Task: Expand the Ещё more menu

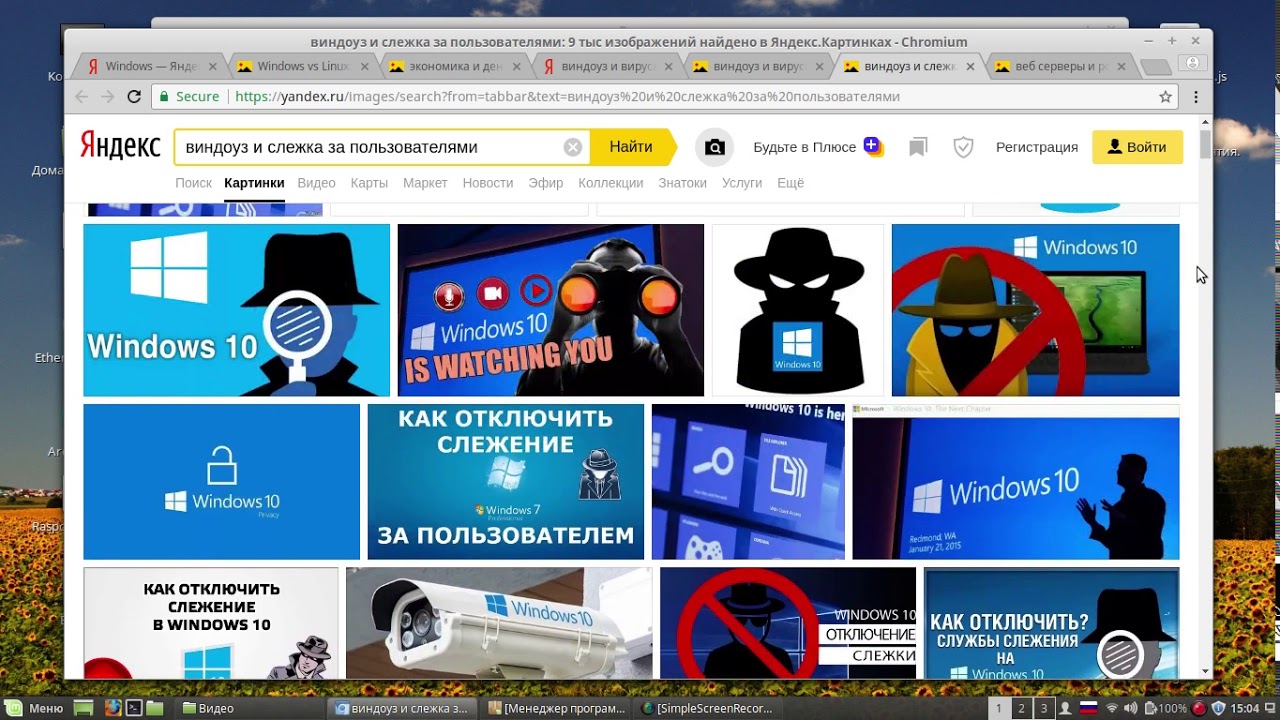Action: (x=790, y=183)
